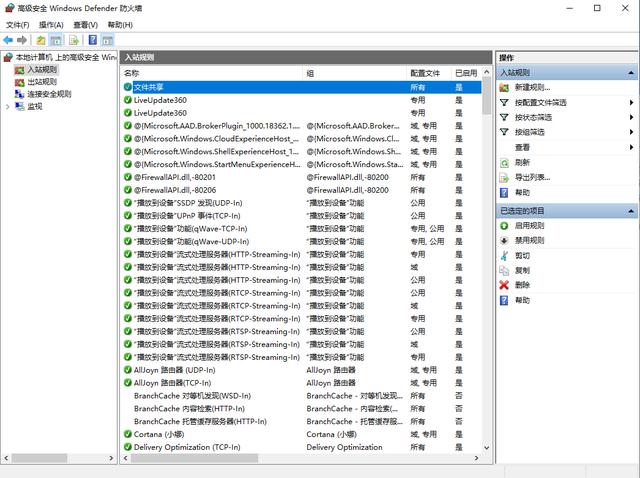Viewport: 640px width, 478px height.
Task: Sort by the 名称 column header
Action: 212,73
